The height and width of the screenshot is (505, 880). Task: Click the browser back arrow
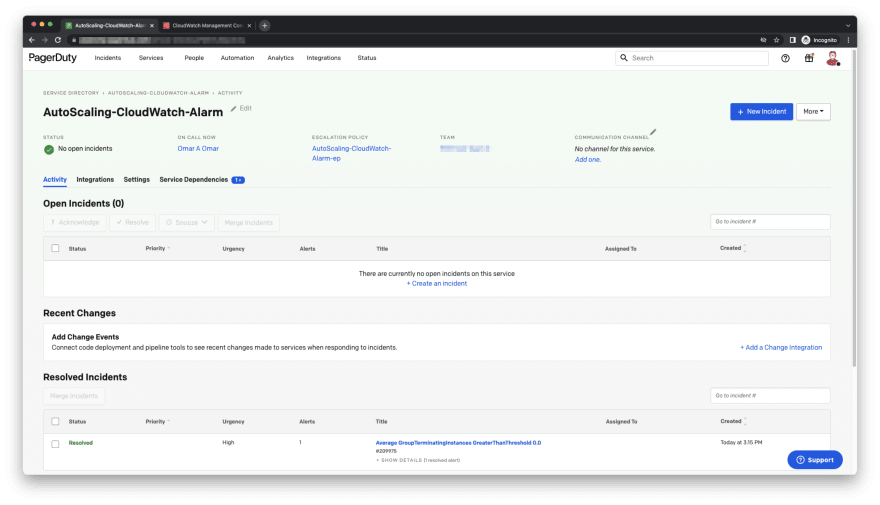[32, 40]
